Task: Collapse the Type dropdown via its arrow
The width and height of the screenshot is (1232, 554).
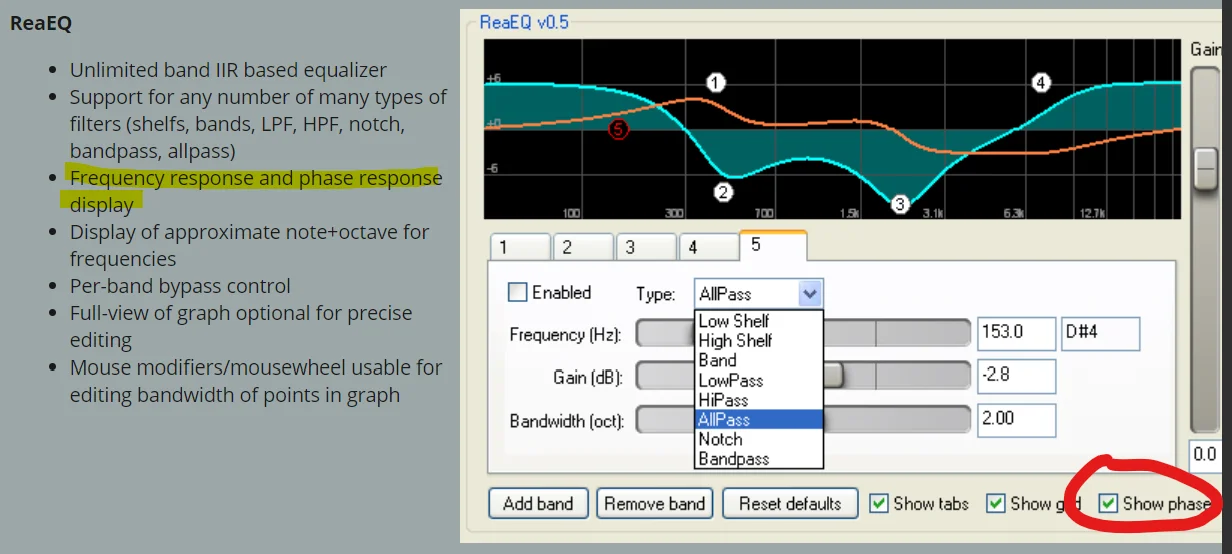Action: pyautogui.click(x=811, y=294)
